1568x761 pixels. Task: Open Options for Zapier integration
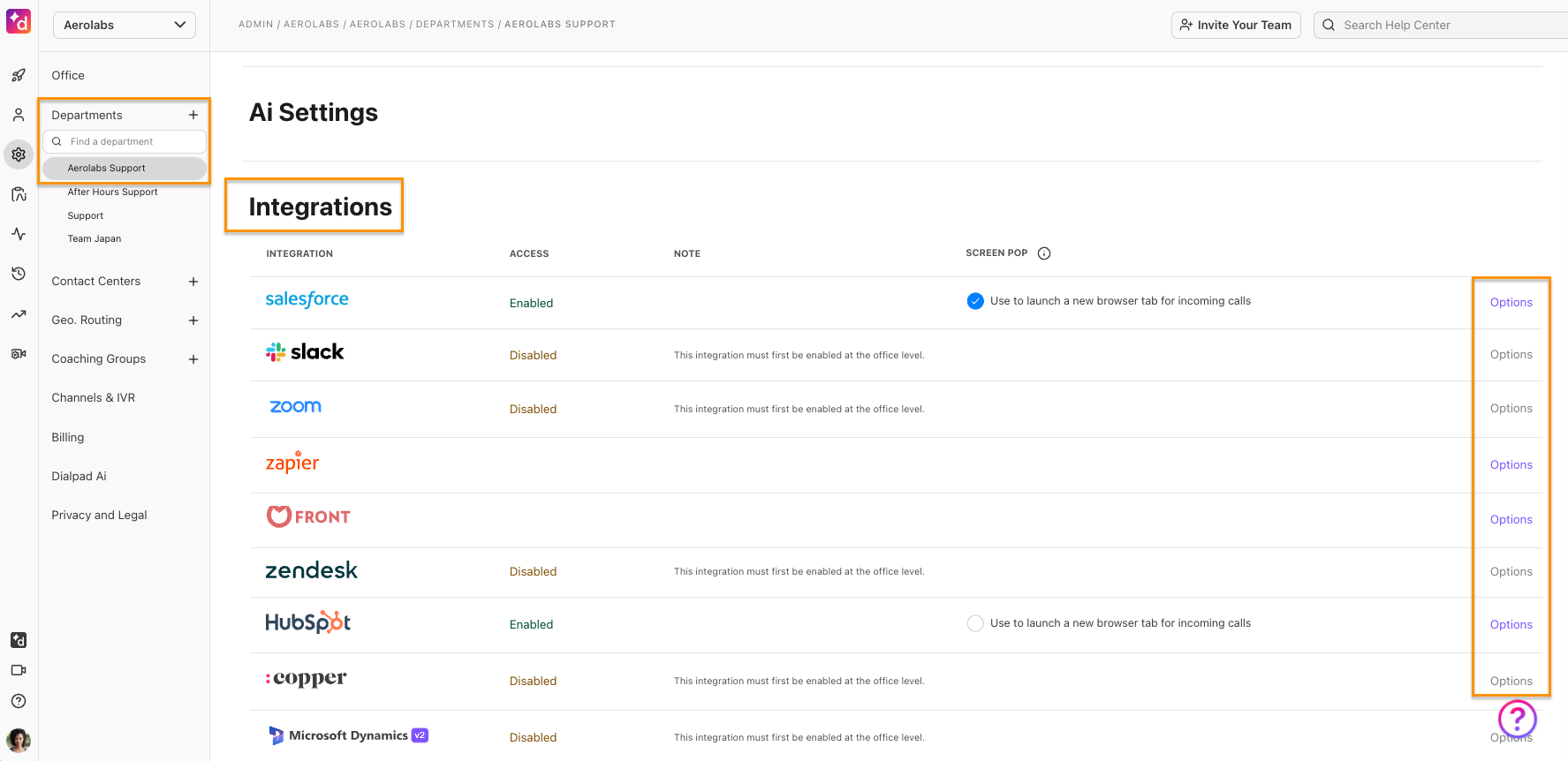tap(1511, 464)
